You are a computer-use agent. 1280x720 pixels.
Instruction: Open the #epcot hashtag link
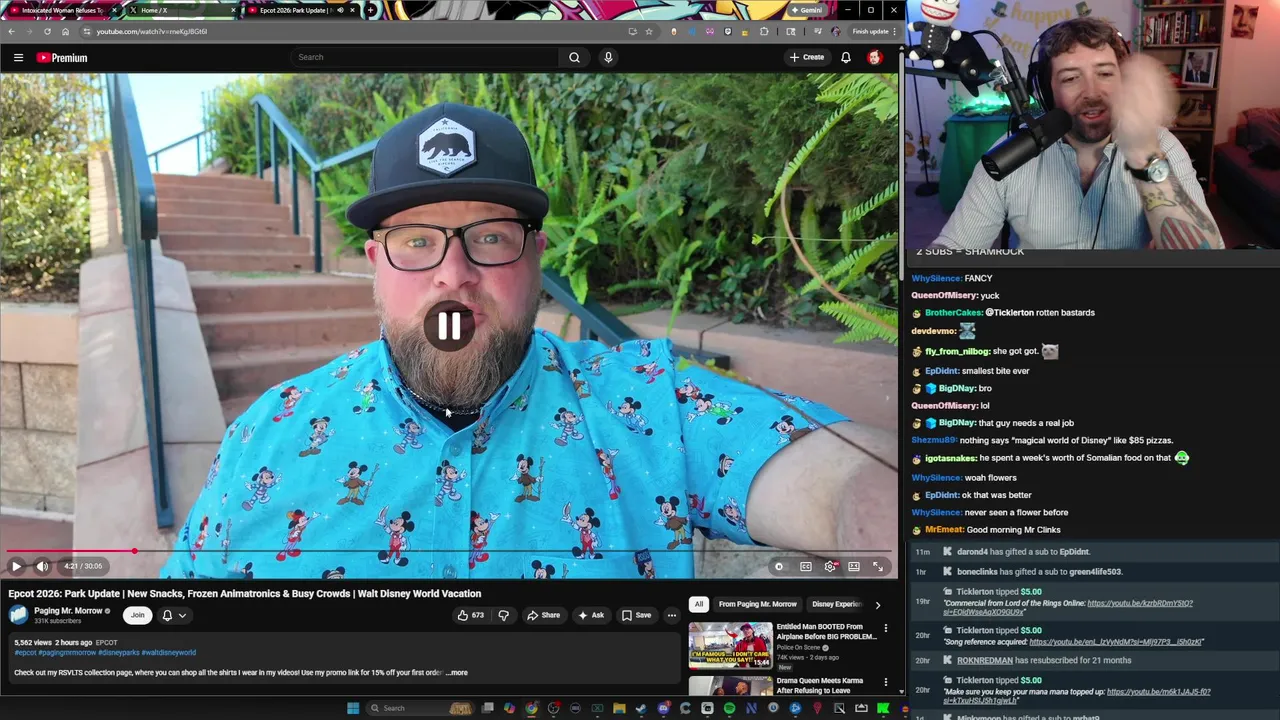click(x=25, y=653)
